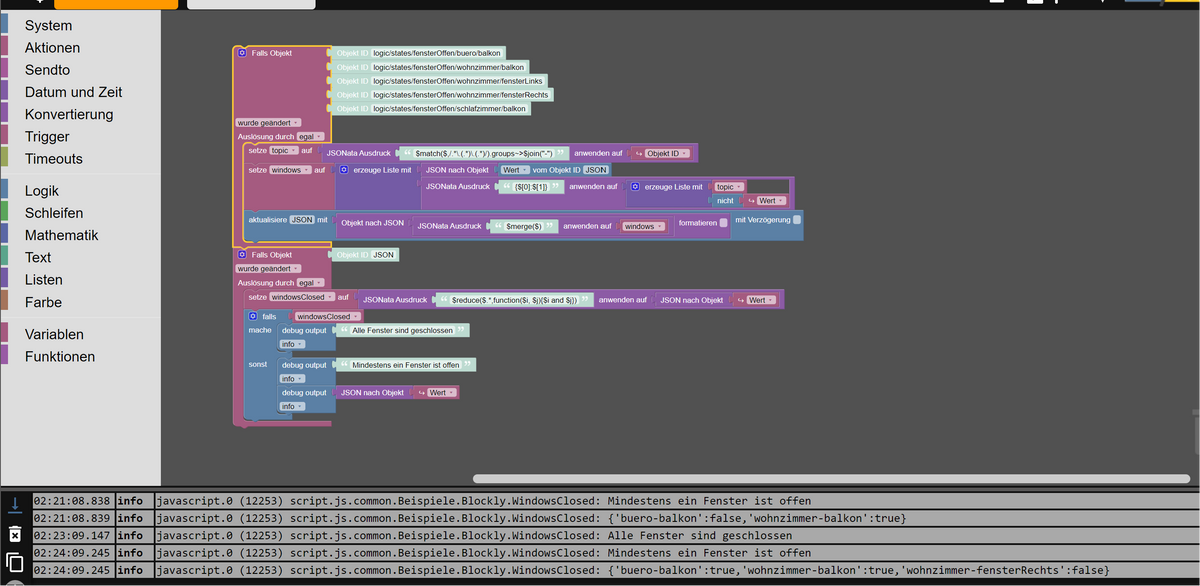1200x586 pixels.
Task: Edit text Alle Fenster sind geschlossen
Action: pos(402,330)
